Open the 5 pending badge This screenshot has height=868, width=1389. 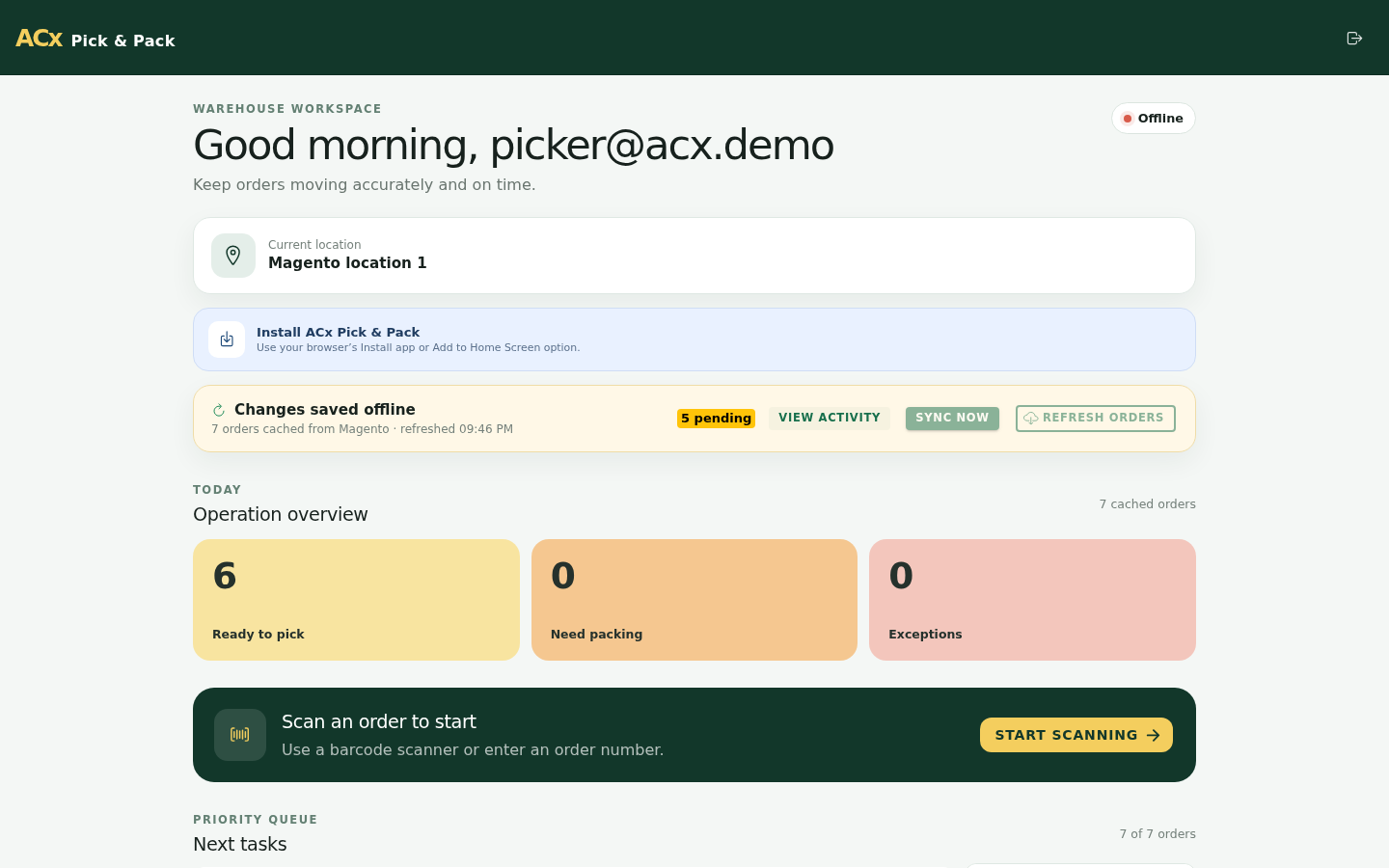[x=716, y=419]
